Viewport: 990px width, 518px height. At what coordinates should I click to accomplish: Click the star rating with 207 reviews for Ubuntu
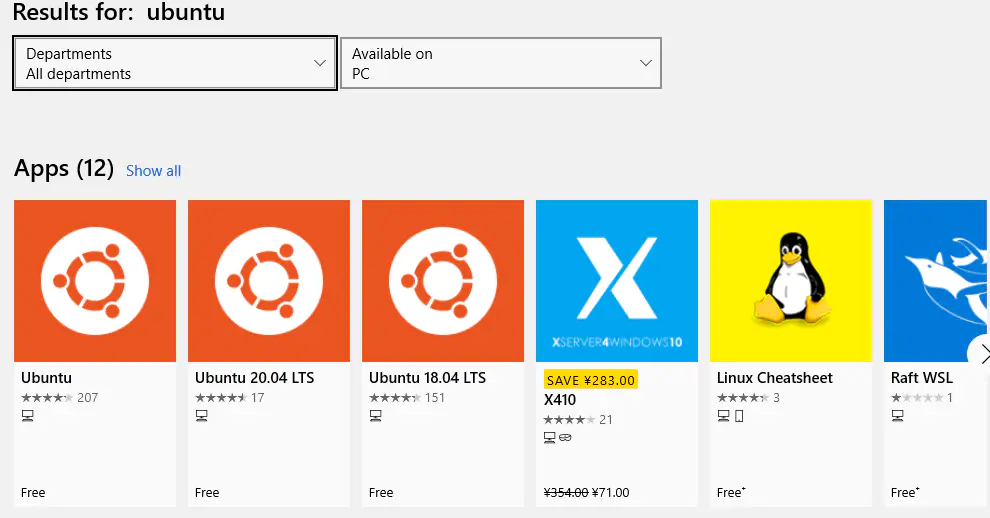[59, 398]
